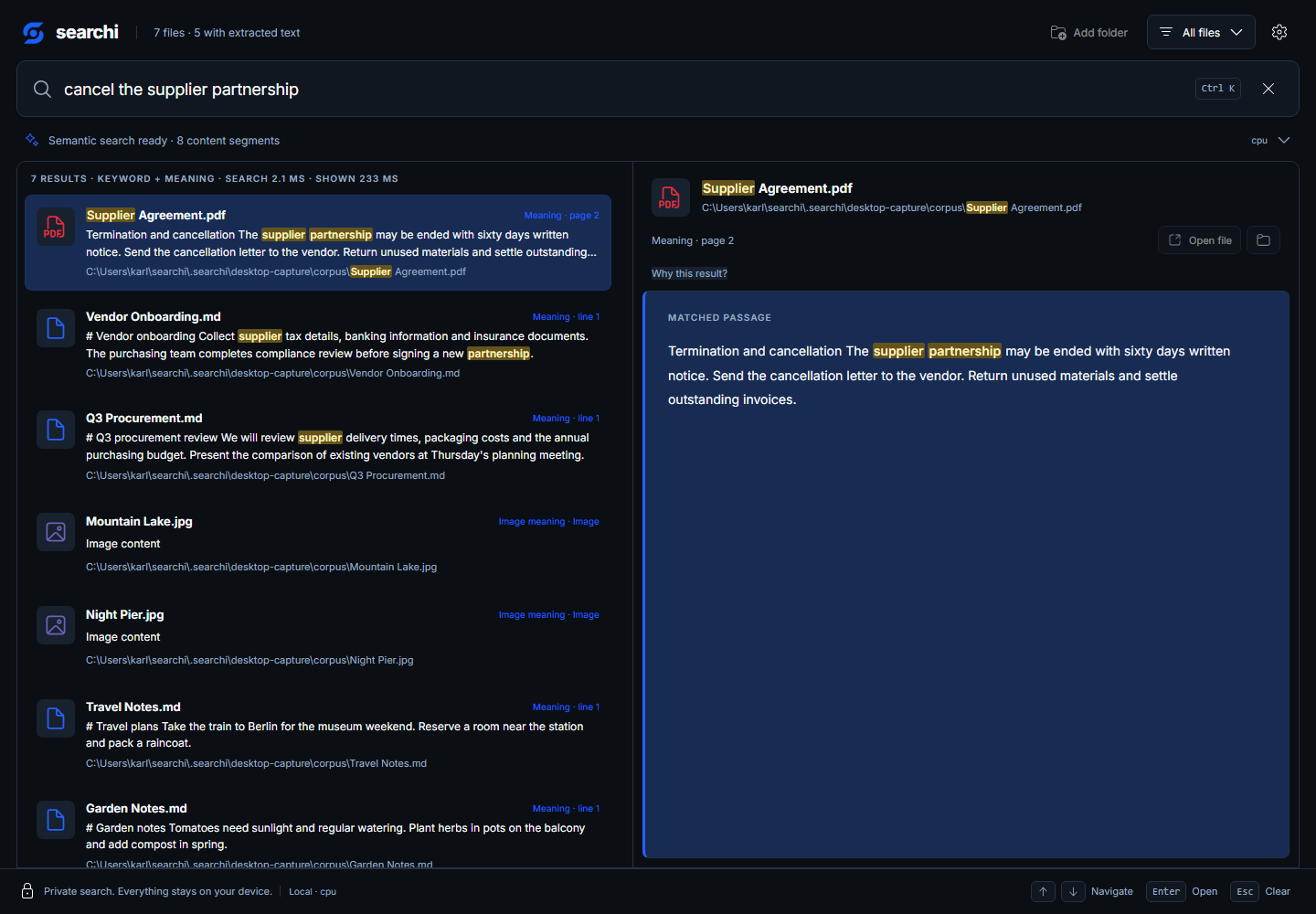Select the Vendor Onboarding.md result
1316x914 pixels.
click(x=318, y=344)
